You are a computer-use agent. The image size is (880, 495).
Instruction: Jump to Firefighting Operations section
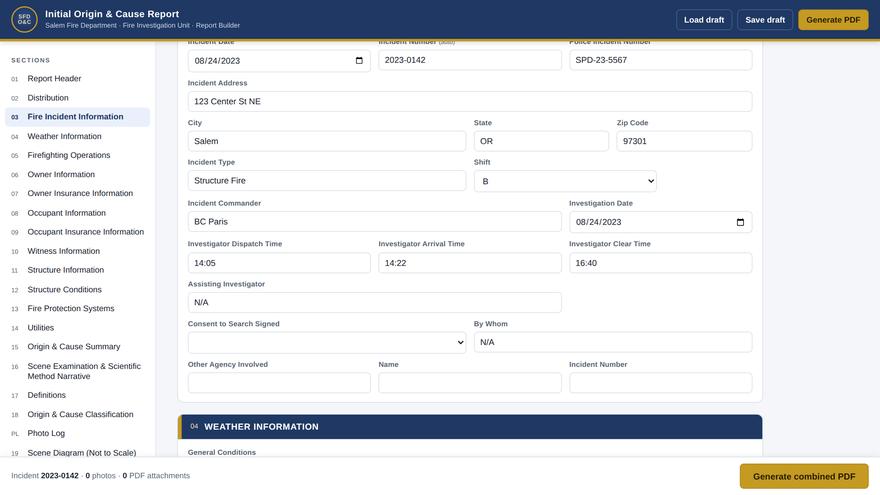[77, 155]
